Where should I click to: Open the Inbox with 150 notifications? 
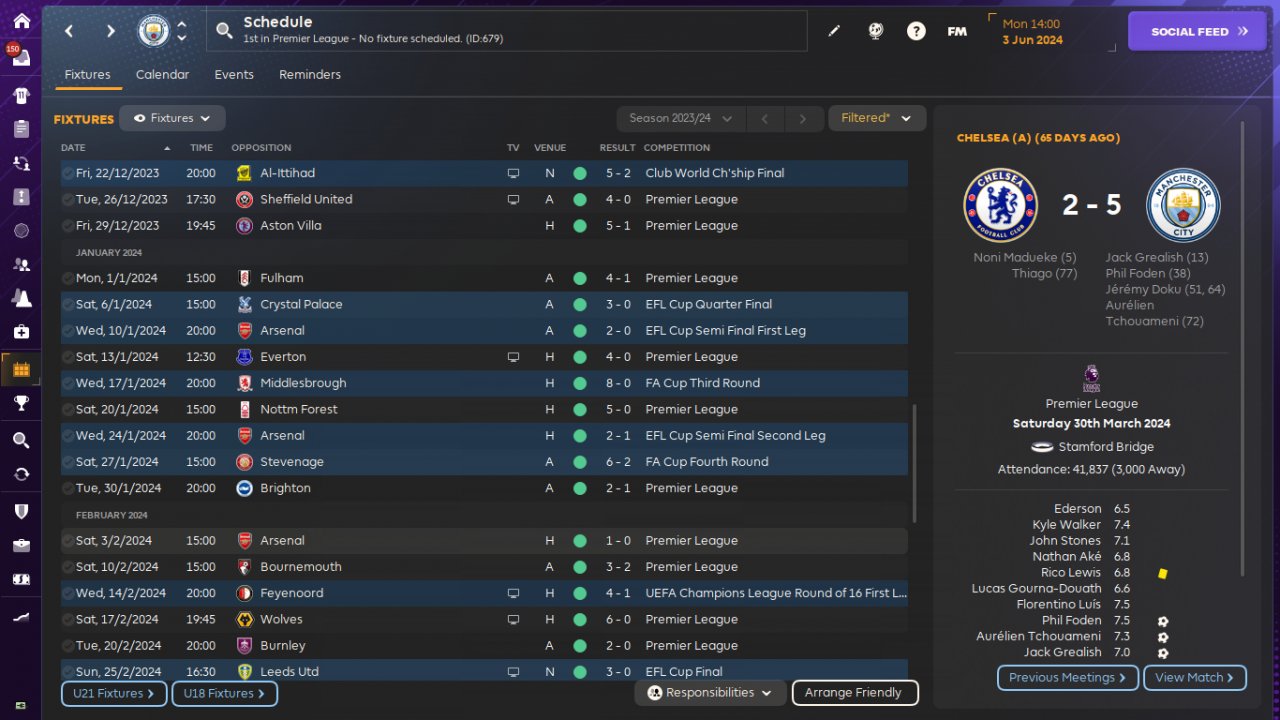(21, 58)
